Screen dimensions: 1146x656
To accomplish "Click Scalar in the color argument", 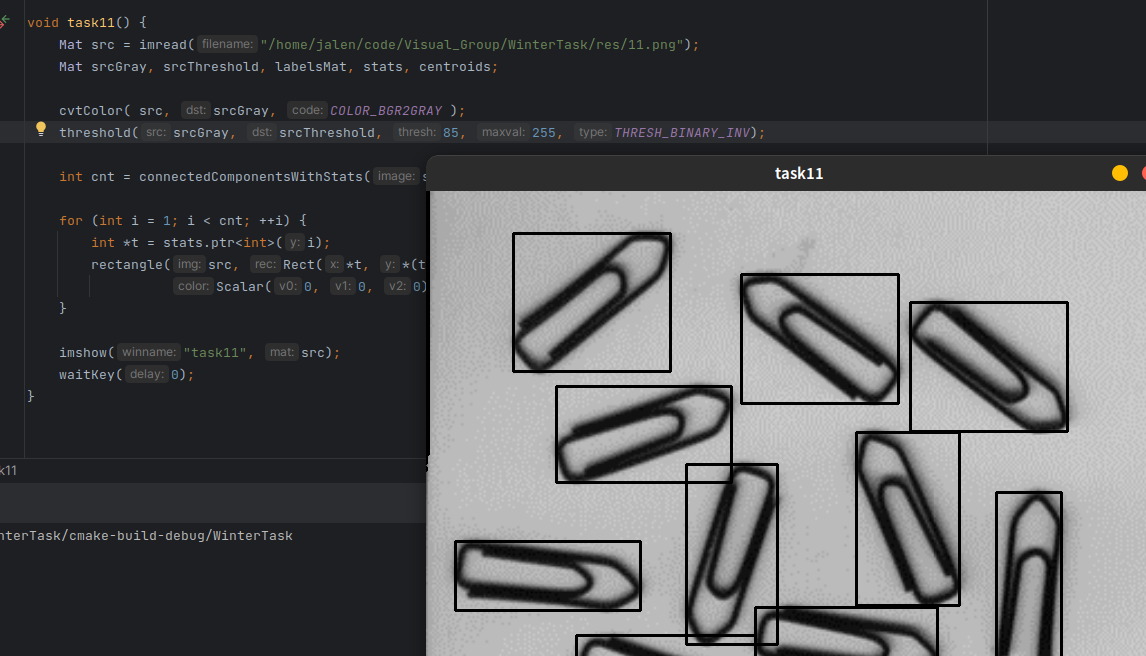I will point(240,286).
